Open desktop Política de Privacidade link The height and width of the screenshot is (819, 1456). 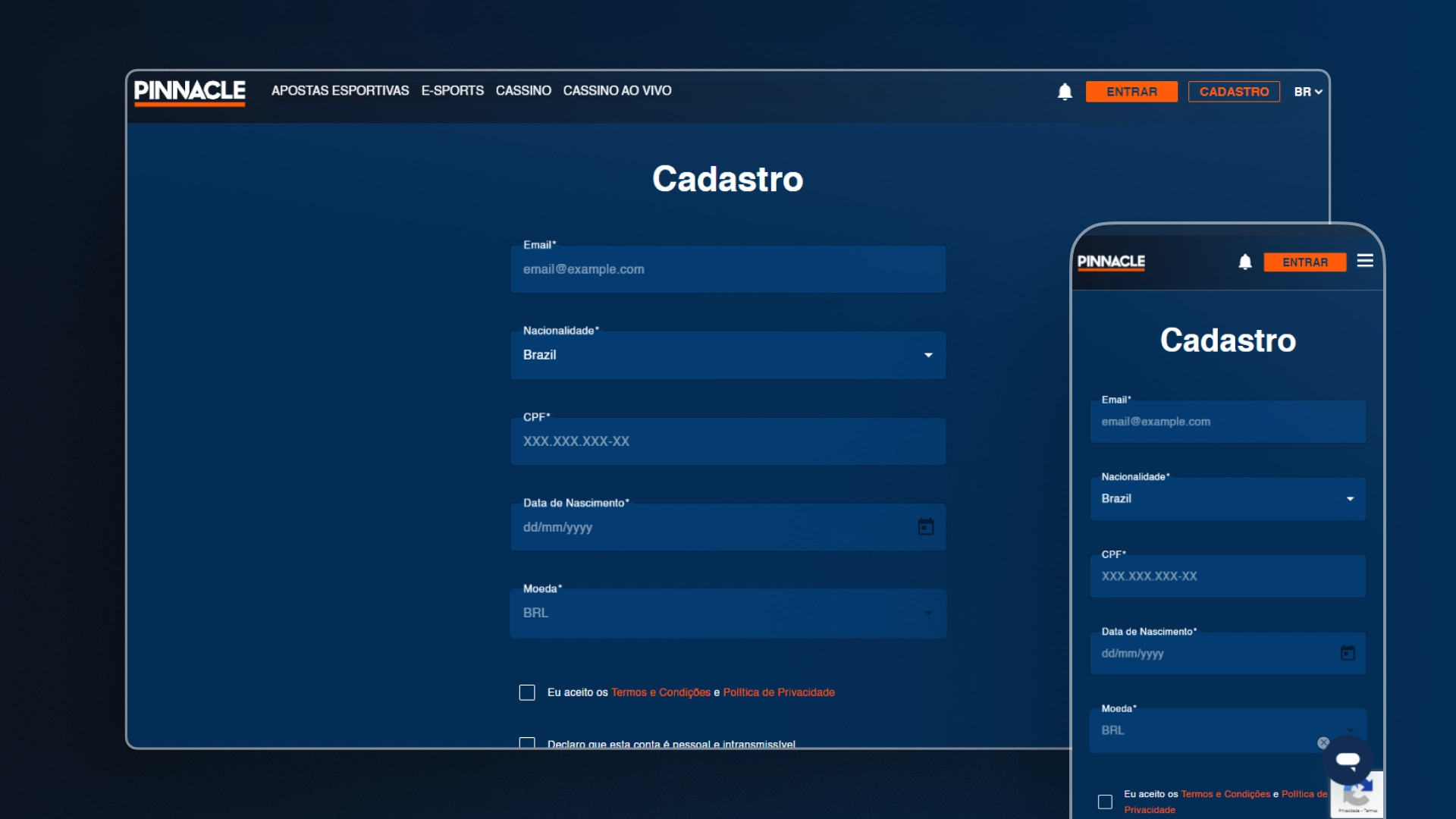779,692
